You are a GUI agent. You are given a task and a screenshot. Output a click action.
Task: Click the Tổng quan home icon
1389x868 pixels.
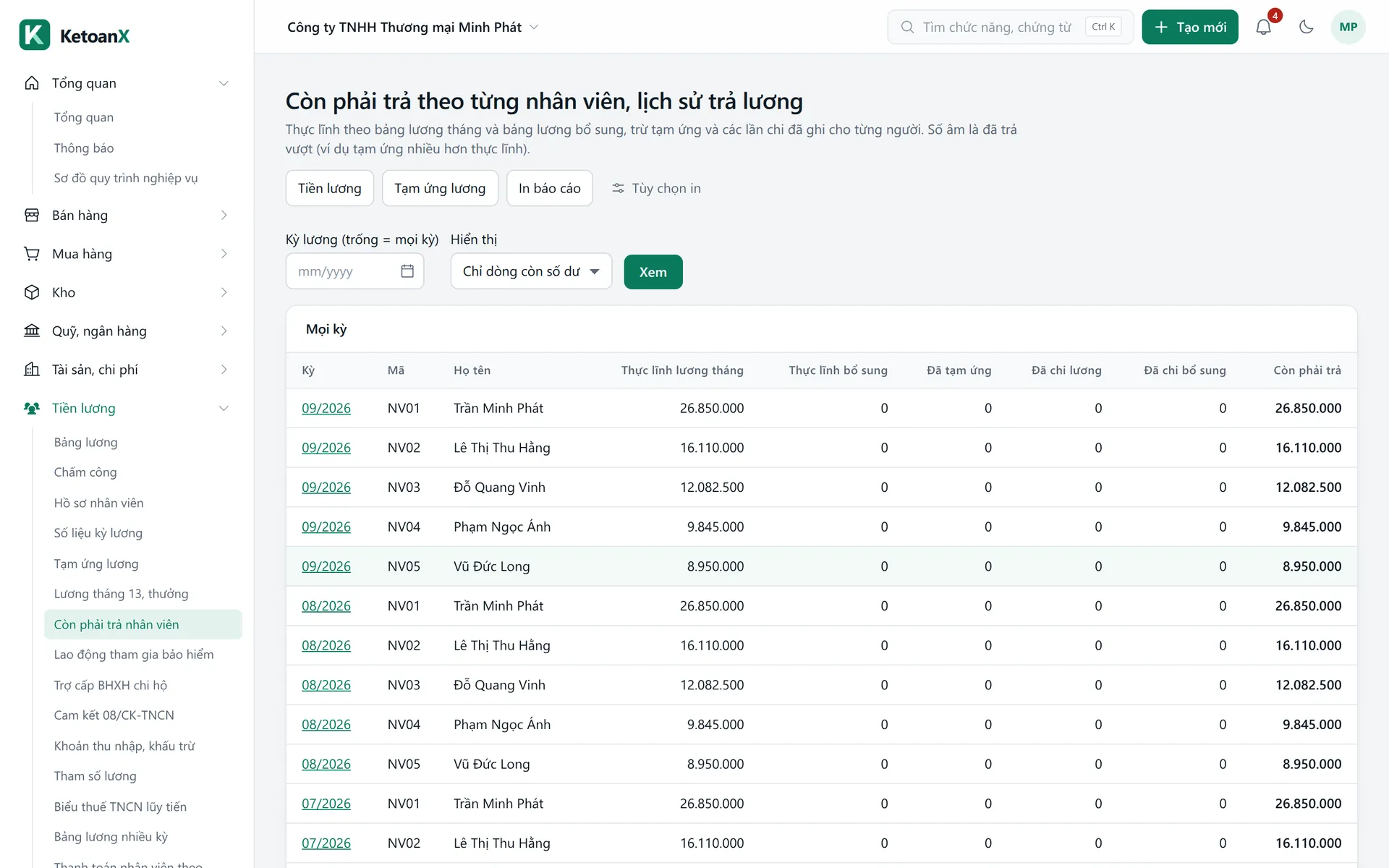[x=32, y=83]
